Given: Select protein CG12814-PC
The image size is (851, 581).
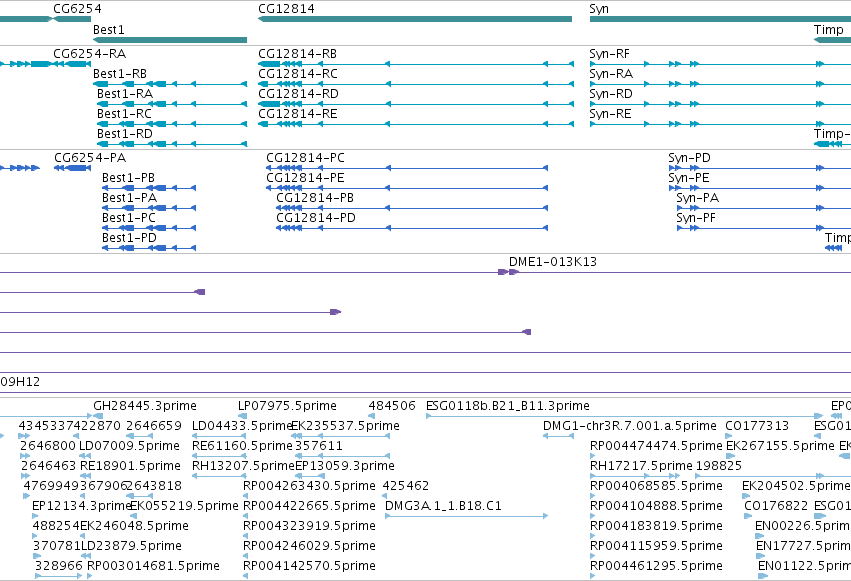Looking at the screenshot, I should point(407,168).
